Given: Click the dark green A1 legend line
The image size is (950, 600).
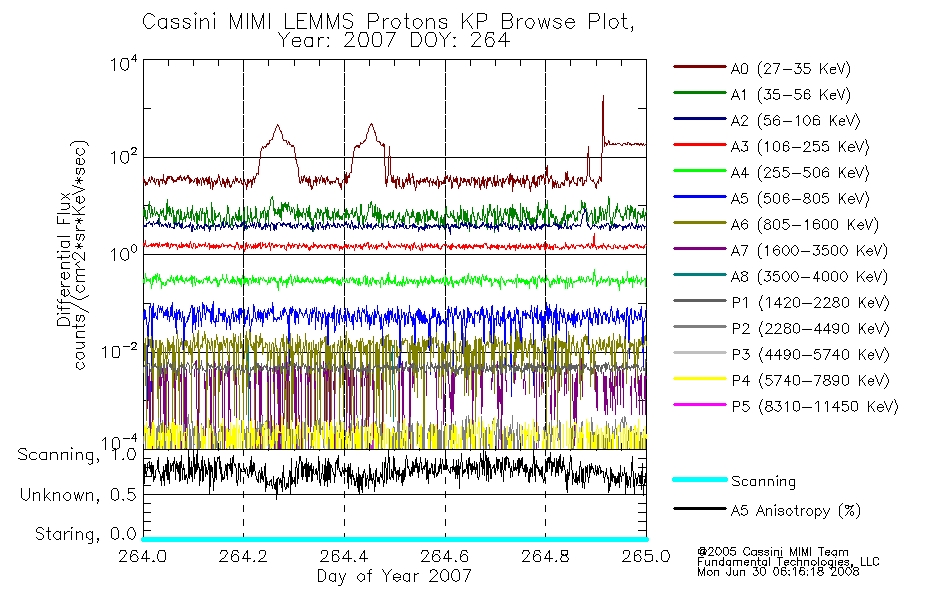Looking at the screenshot, I should pos(699,93).
